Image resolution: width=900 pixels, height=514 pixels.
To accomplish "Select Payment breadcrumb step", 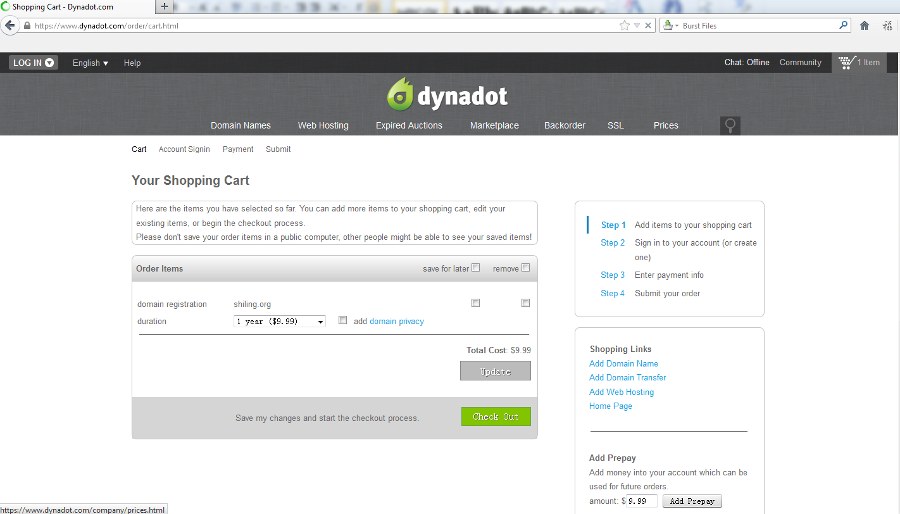I will [x=238, y=149].
